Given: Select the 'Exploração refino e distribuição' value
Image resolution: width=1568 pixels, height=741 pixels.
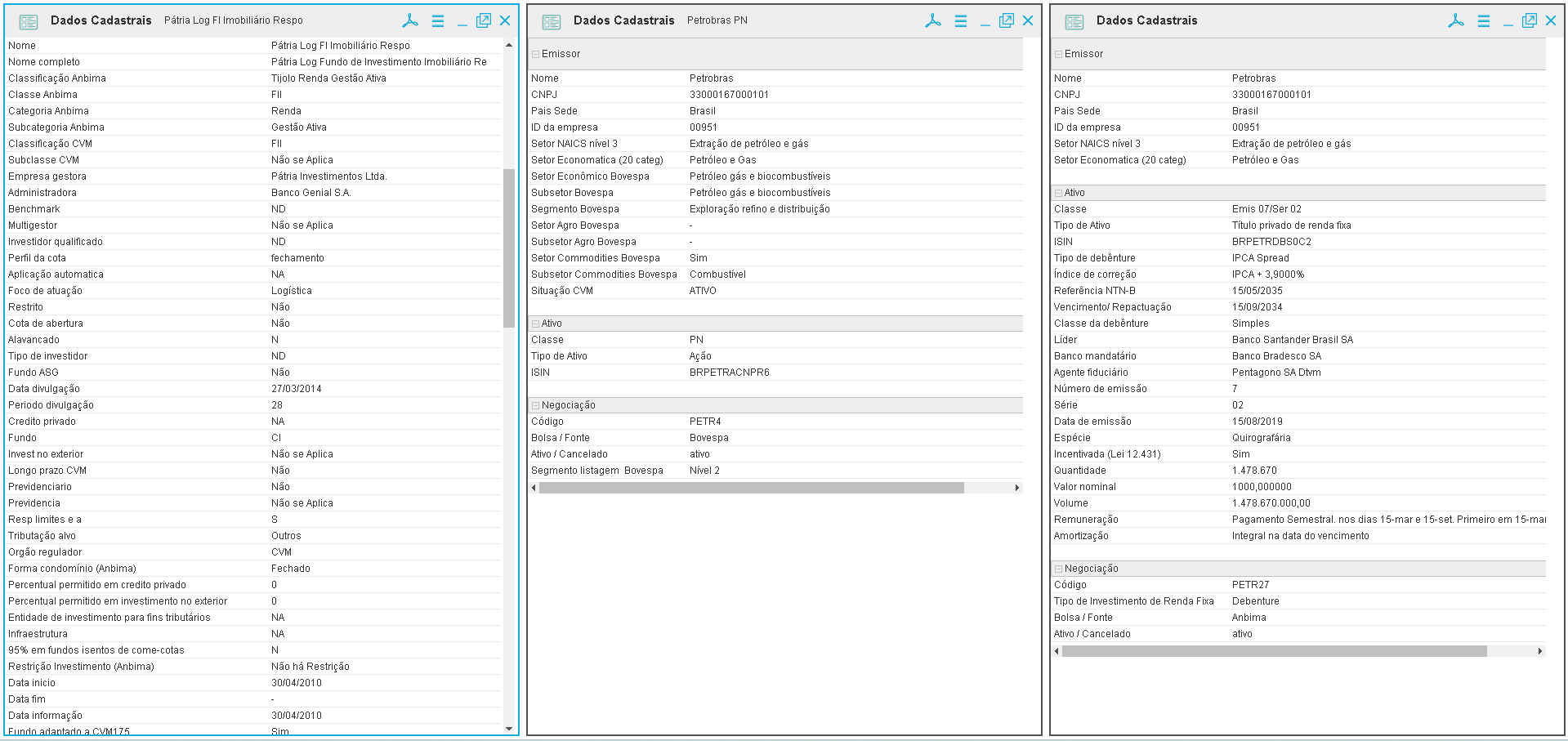Looking at the screenshot, I should coord(760,209).
